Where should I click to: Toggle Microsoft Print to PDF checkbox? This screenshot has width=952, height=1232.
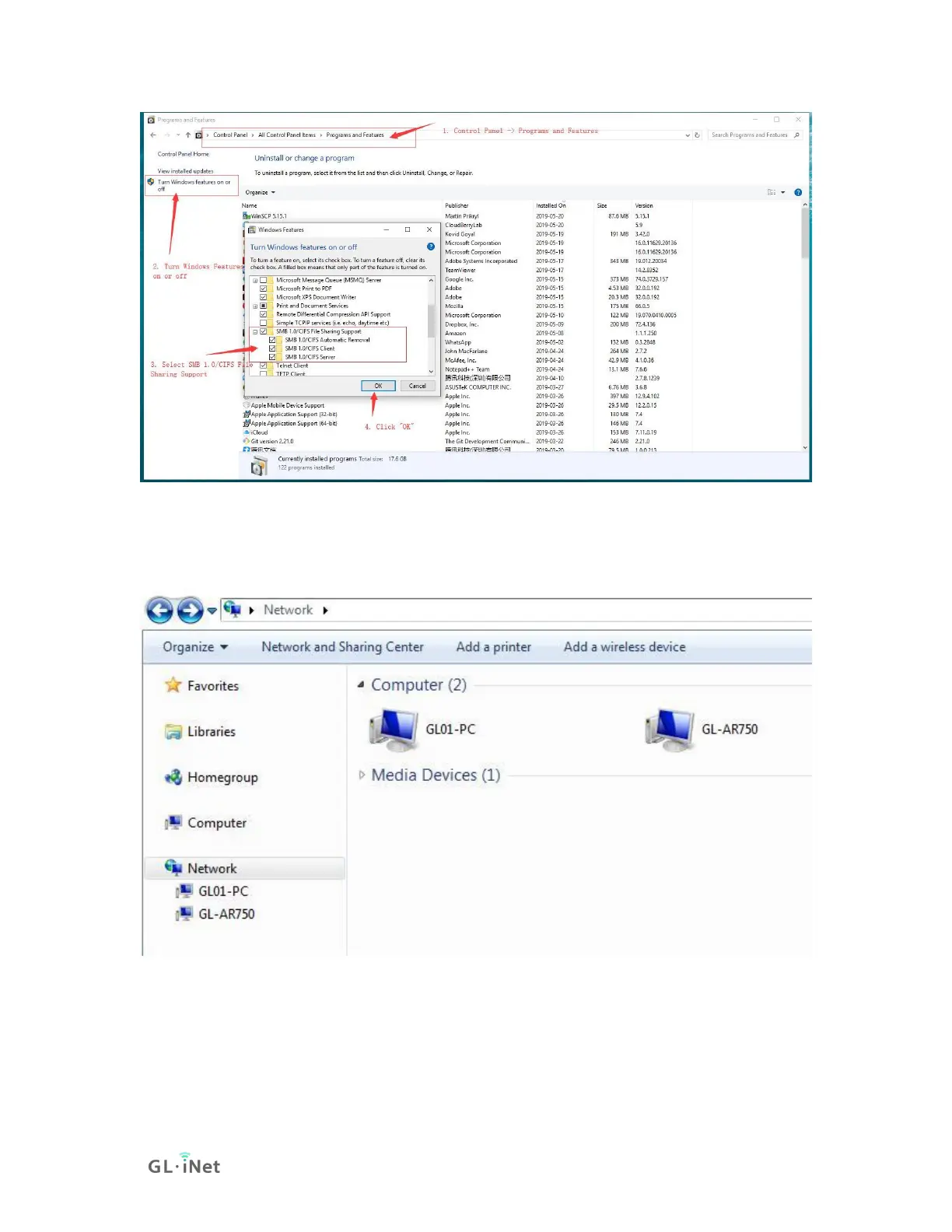point(263,289)
